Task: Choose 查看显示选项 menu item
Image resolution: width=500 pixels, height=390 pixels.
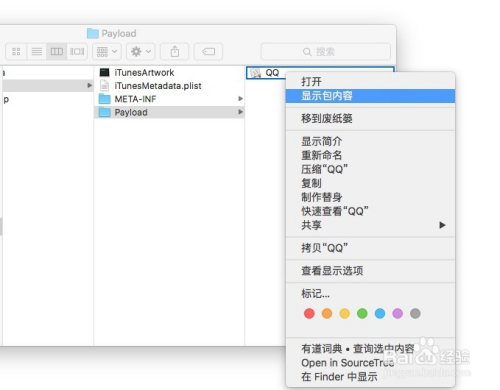Action: pos(370,271)
